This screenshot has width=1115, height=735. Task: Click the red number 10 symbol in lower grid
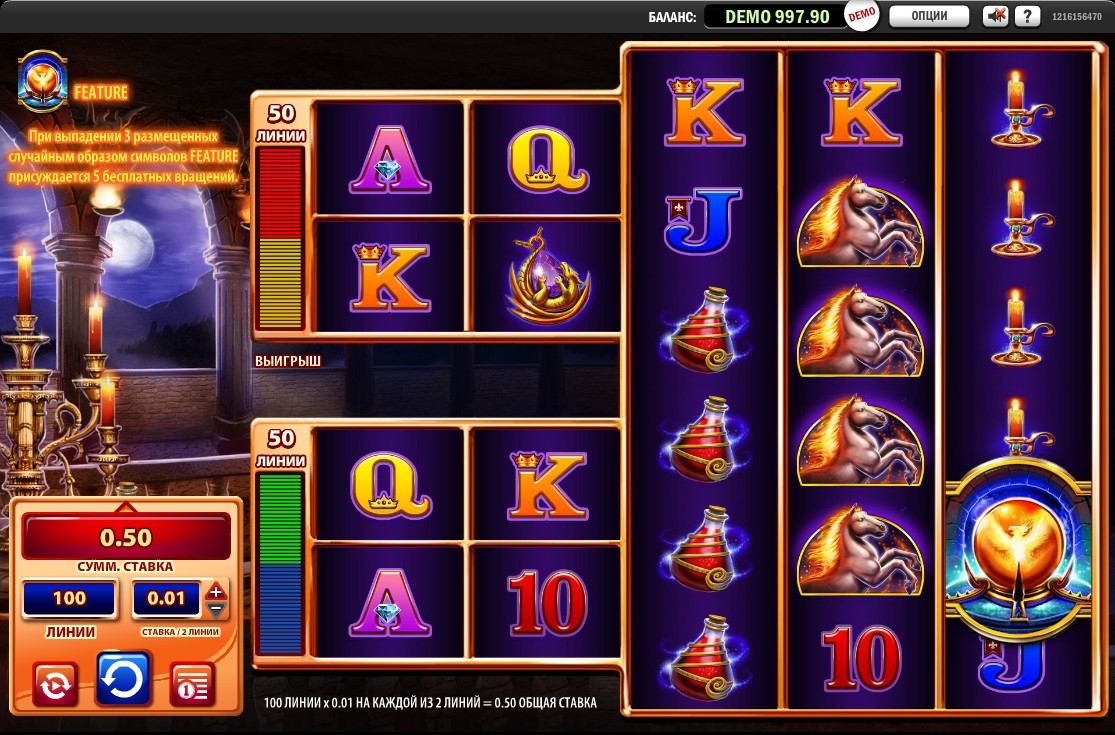pos(546,603)
